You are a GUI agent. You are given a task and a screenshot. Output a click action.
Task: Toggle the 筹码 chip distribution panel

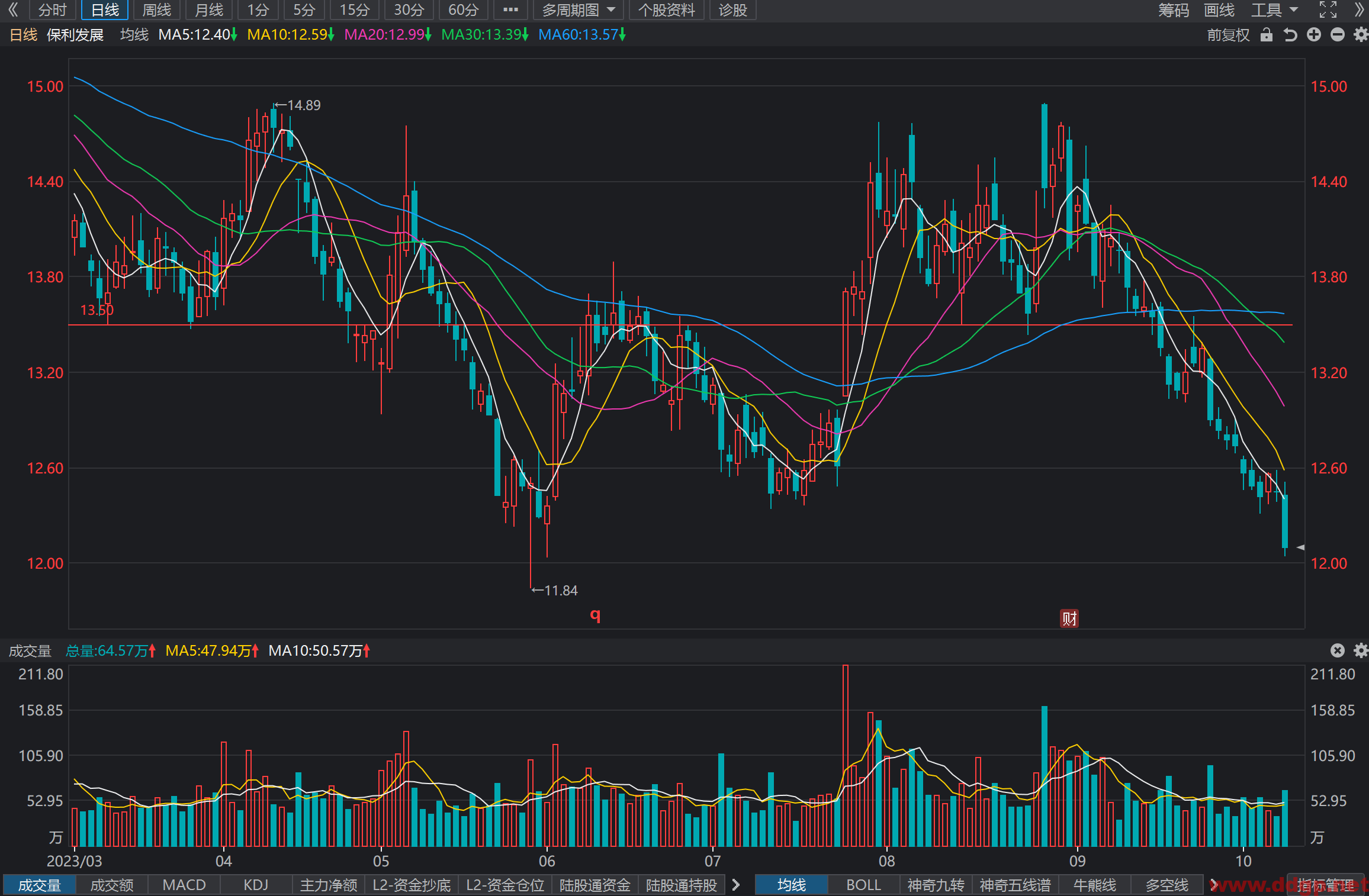pos(1173,10)
